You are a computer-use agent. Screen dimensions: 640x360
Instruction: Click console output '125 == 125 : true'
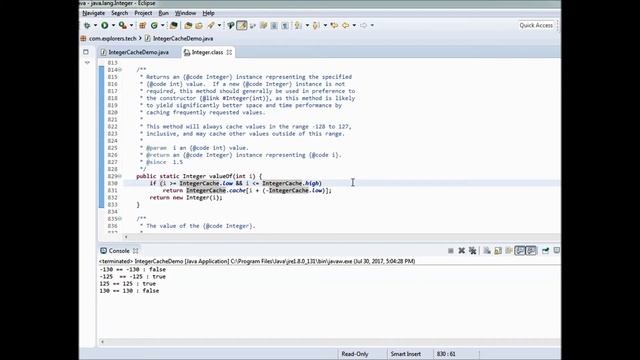(128, 284)
